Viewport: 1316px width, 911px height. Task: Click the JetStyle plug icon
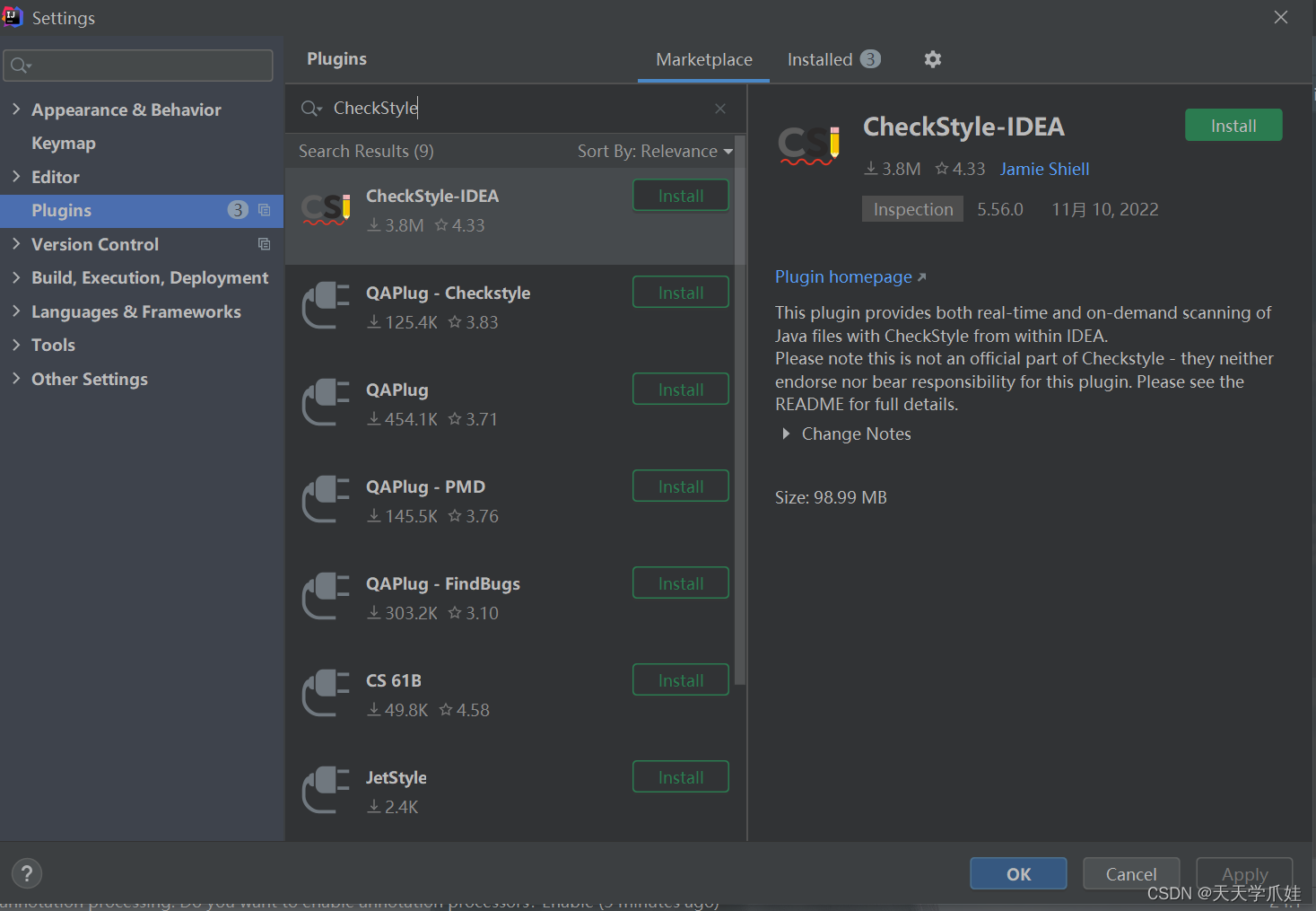[x=326, y=791]
